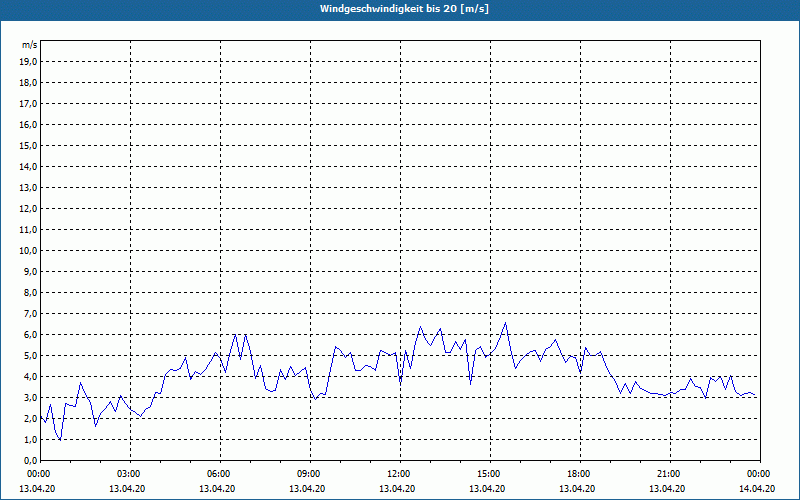This screenshot has width=800, height=500.
Task: Pick the "12,0" y-axis label
Action: 28,209
